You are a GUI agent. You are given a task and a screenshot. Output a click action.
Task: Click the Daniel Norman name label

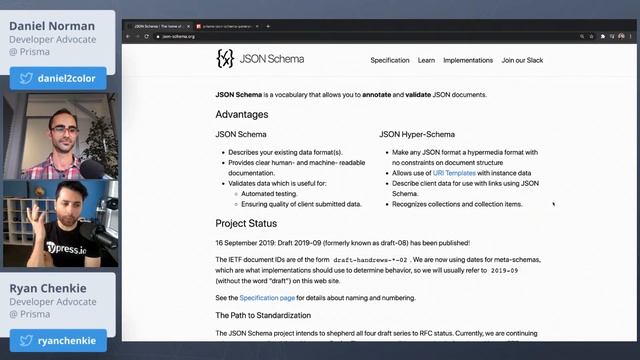pos(52,26)
